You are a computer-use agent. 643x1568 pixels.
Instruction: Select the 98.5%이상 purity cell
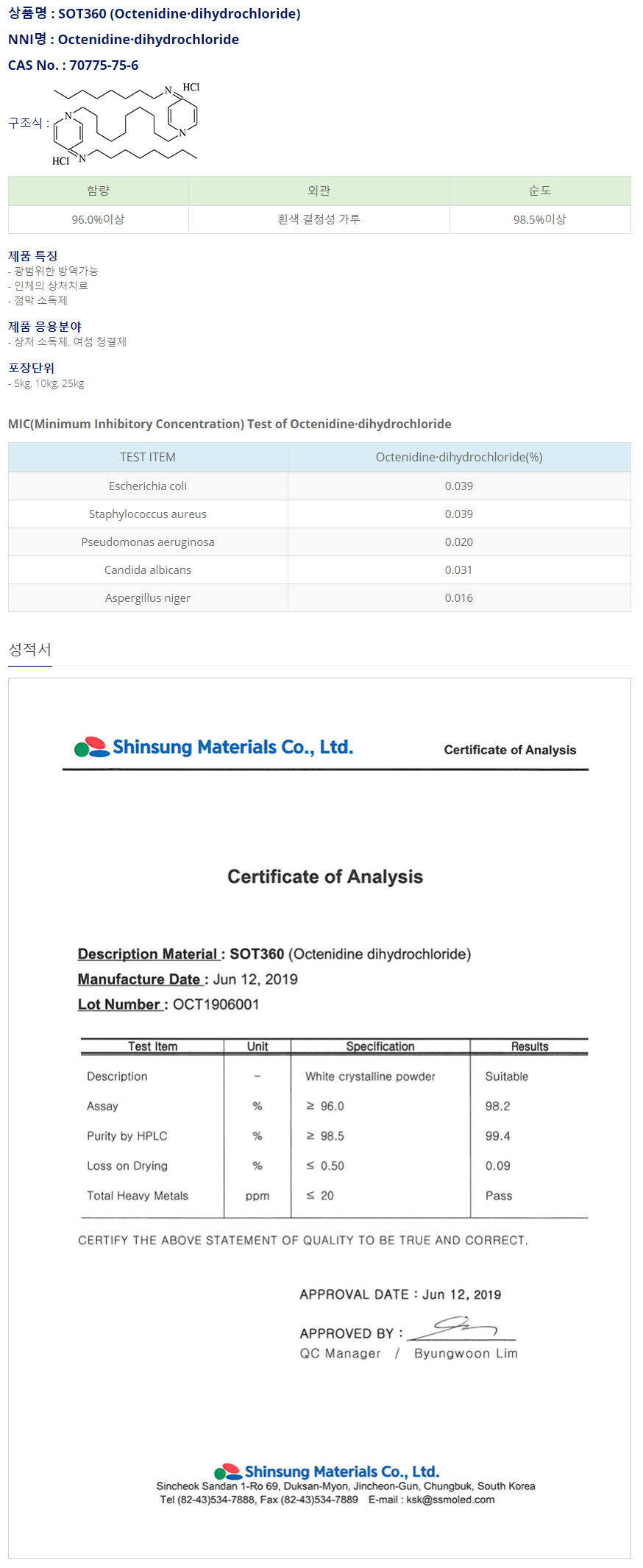[x=540, y=219]
